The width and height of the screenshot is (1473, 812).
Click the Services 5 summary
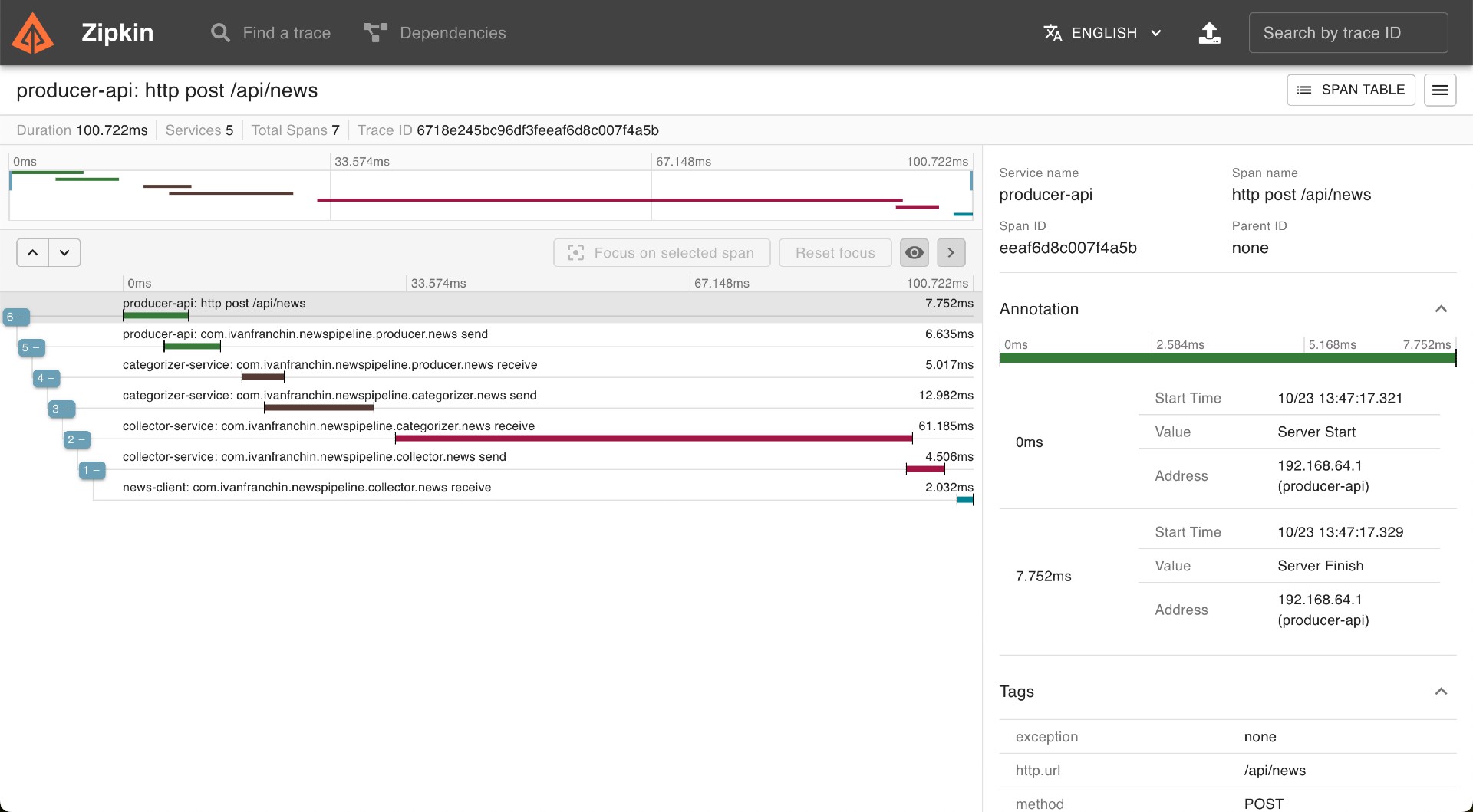point(199,130)
